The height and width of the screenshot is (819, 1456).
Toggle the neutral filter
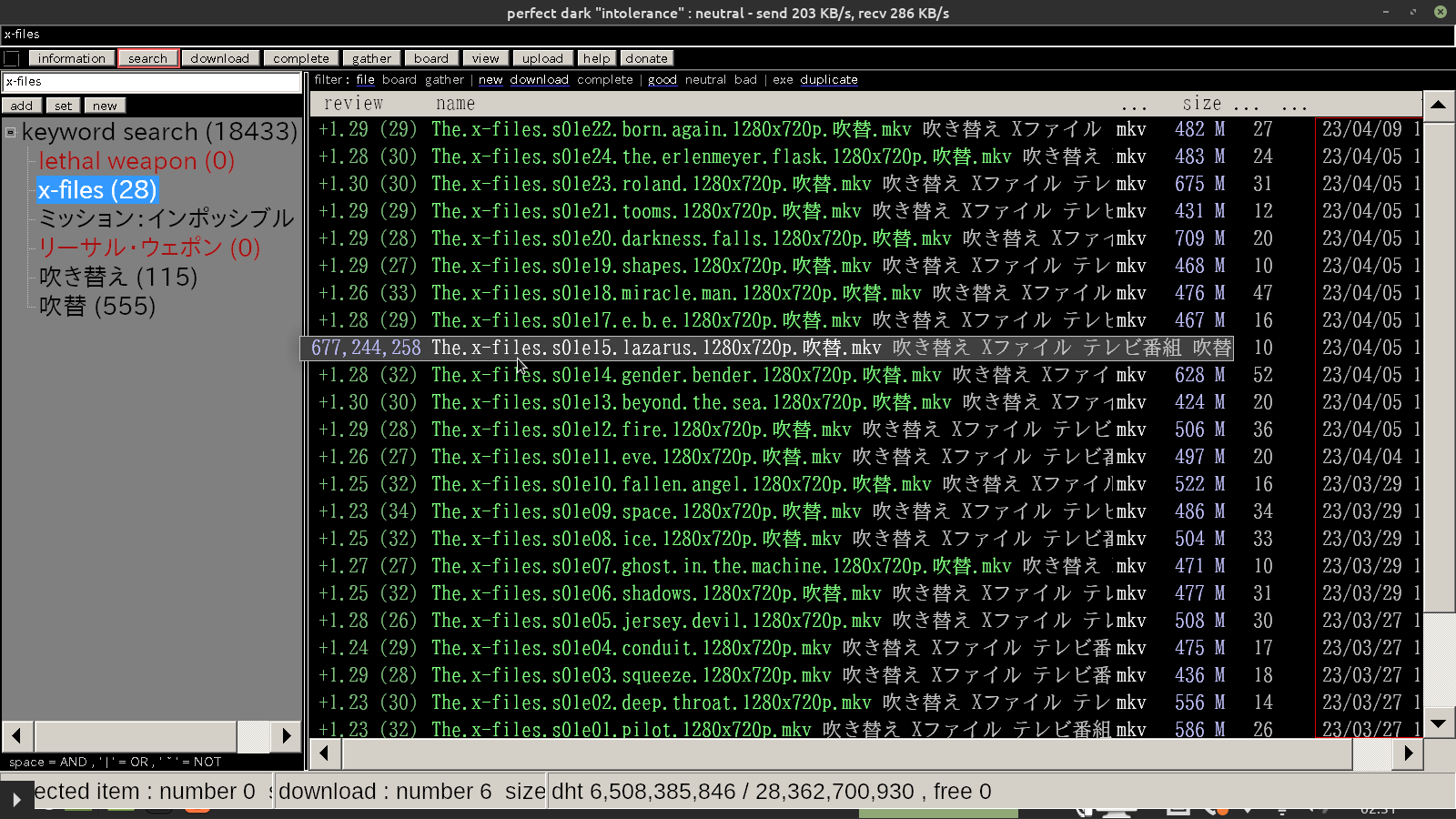point(706,80)
